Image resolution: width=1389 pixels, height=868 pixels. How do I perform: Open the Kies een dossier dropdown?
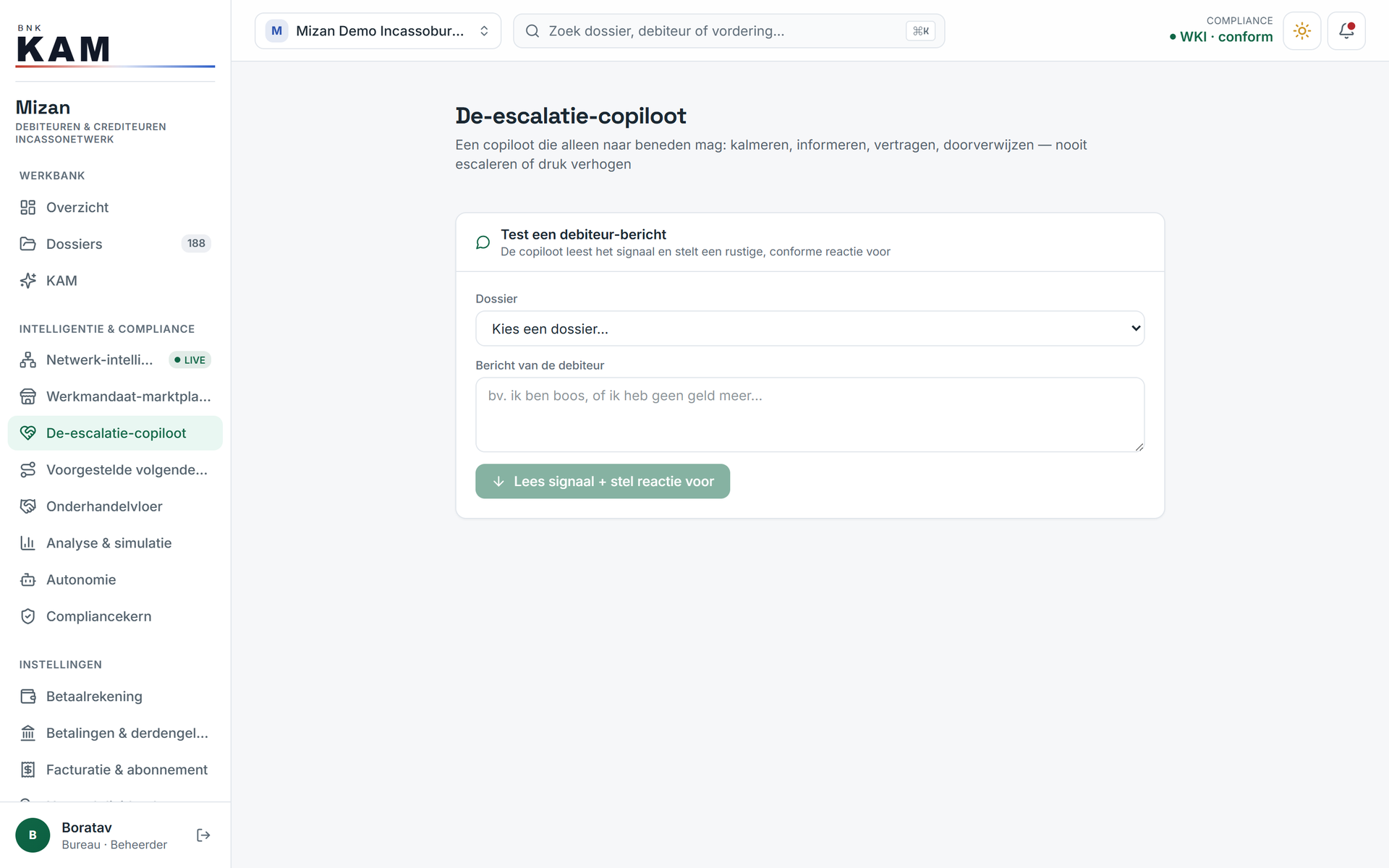coord(810,328)
